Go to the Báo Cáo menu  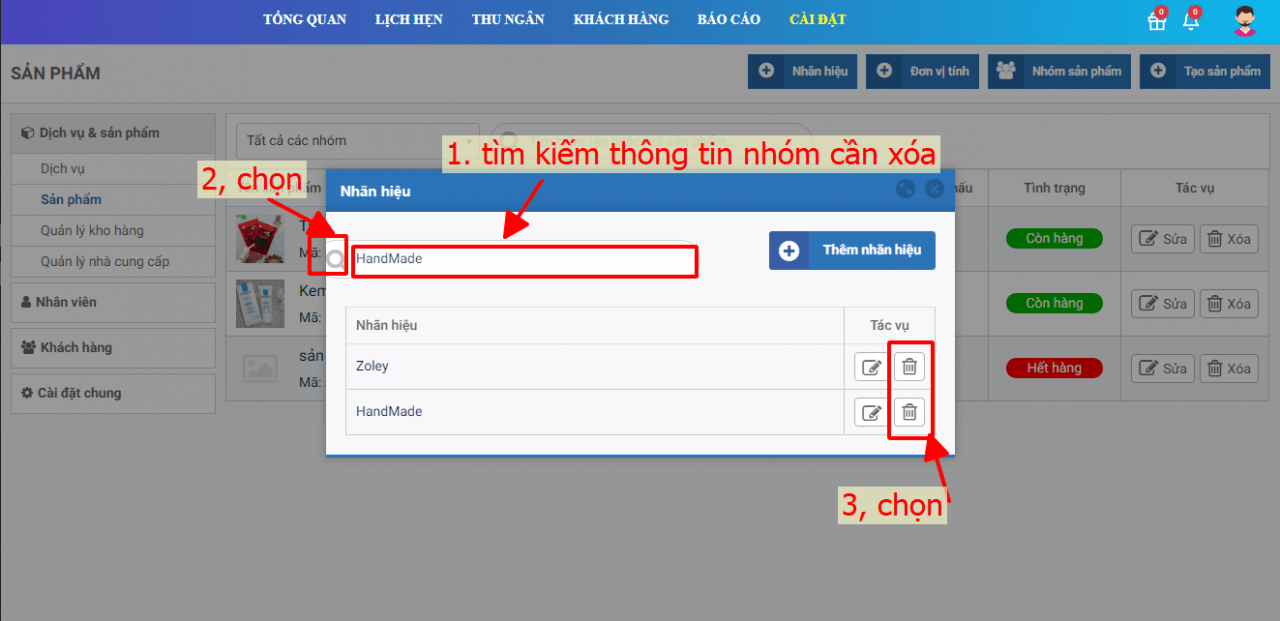pos(729,20)
